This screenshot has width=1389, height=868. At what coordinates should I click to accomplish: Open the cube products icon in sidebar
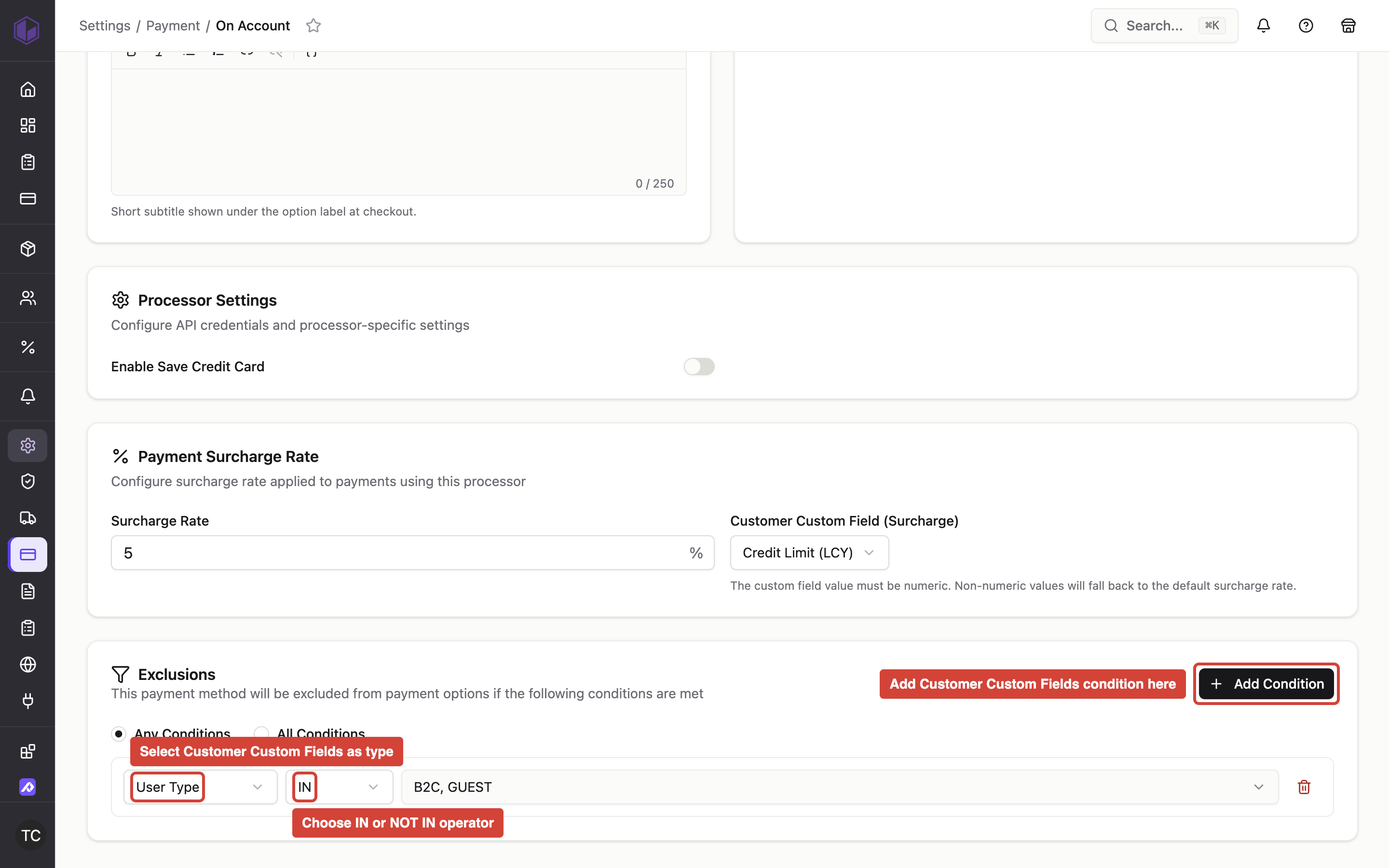pyautogui.click(x=27, y=248)
